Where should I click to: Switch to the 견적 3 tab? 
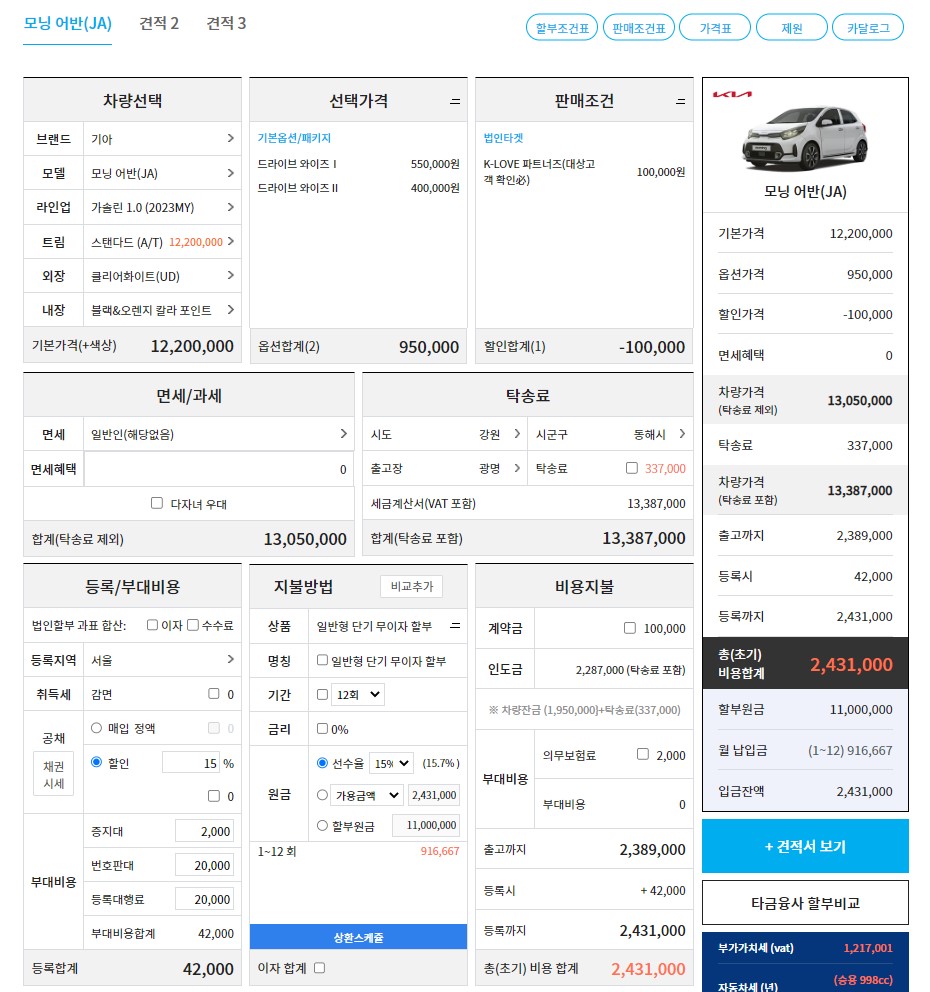(226, 23)
